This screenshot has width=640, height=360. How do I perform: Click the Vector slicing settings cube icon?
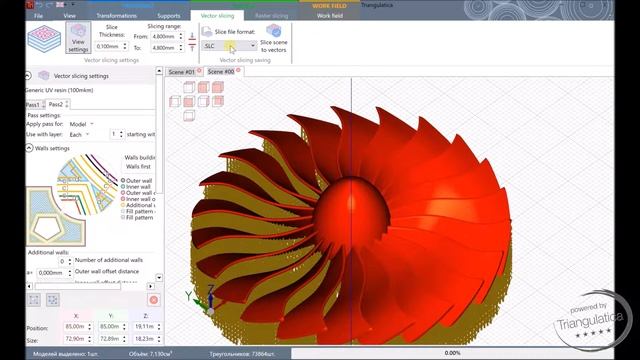tap(44, 76)
